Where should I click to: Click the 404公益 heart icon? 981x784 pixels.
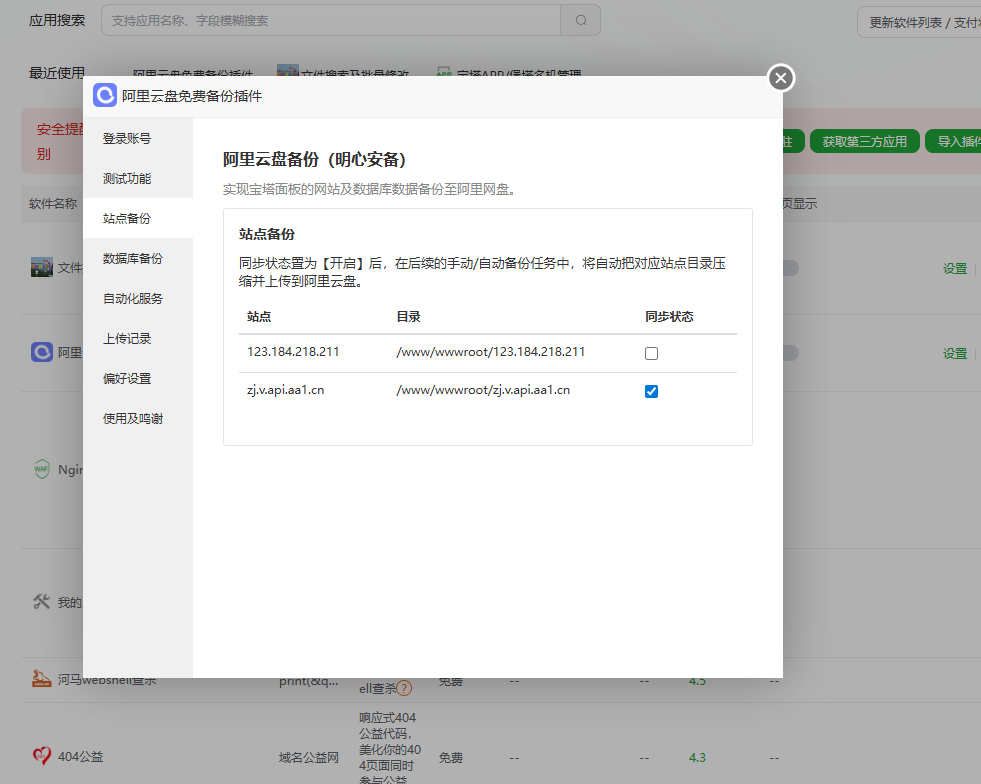coord(41,756)
